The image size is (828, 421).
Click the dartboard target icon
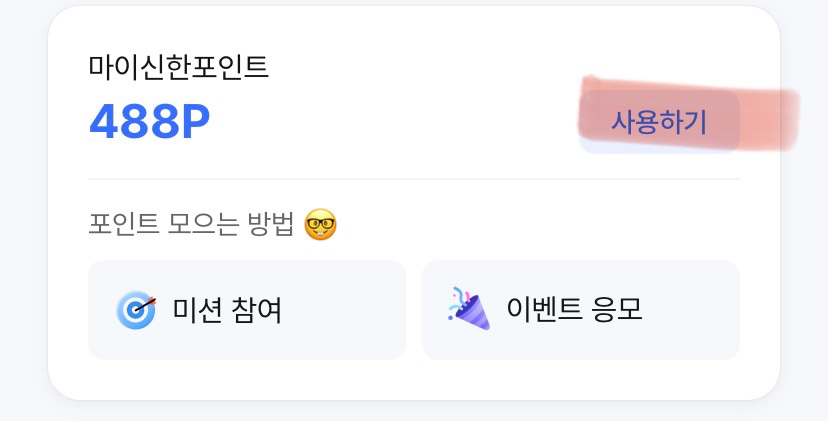[x=136, y=310]
